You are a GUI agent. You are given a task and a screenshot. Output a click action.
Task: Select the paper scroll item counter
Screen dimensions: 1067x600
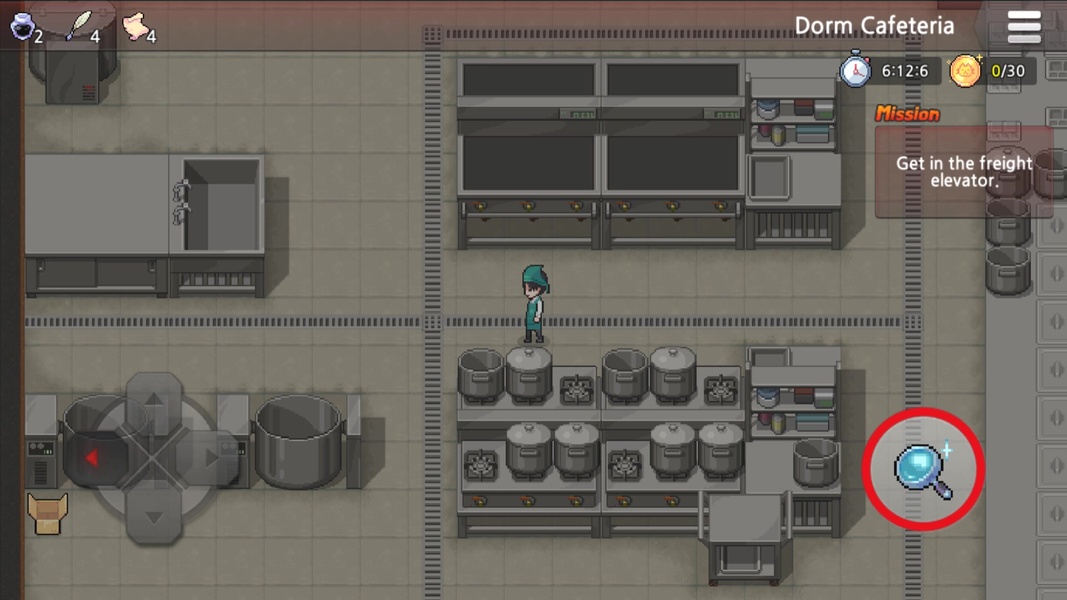point(139,27)
